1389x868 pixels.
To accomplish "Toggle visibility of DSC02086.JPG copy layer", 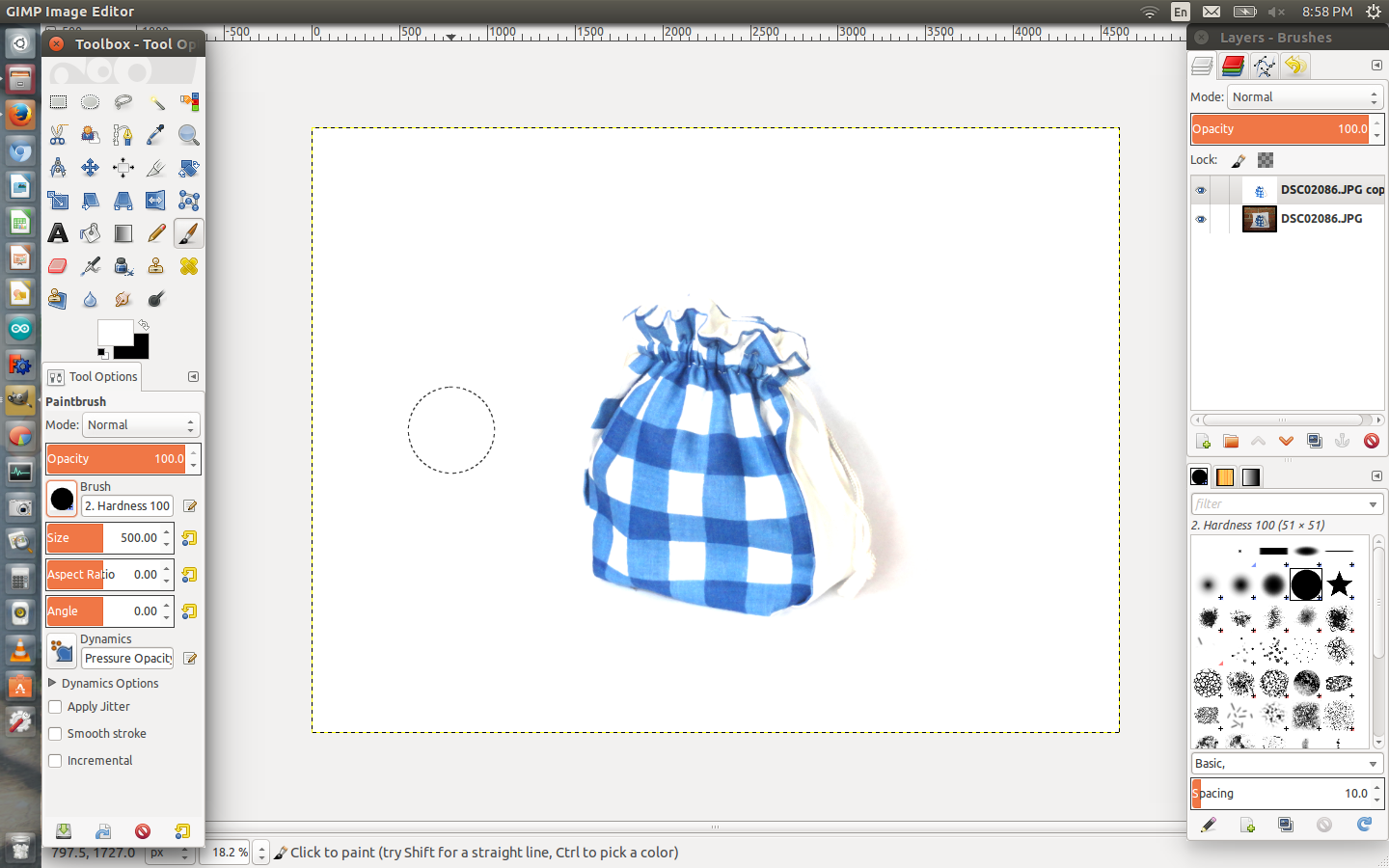I will (x=1201, y=190).
